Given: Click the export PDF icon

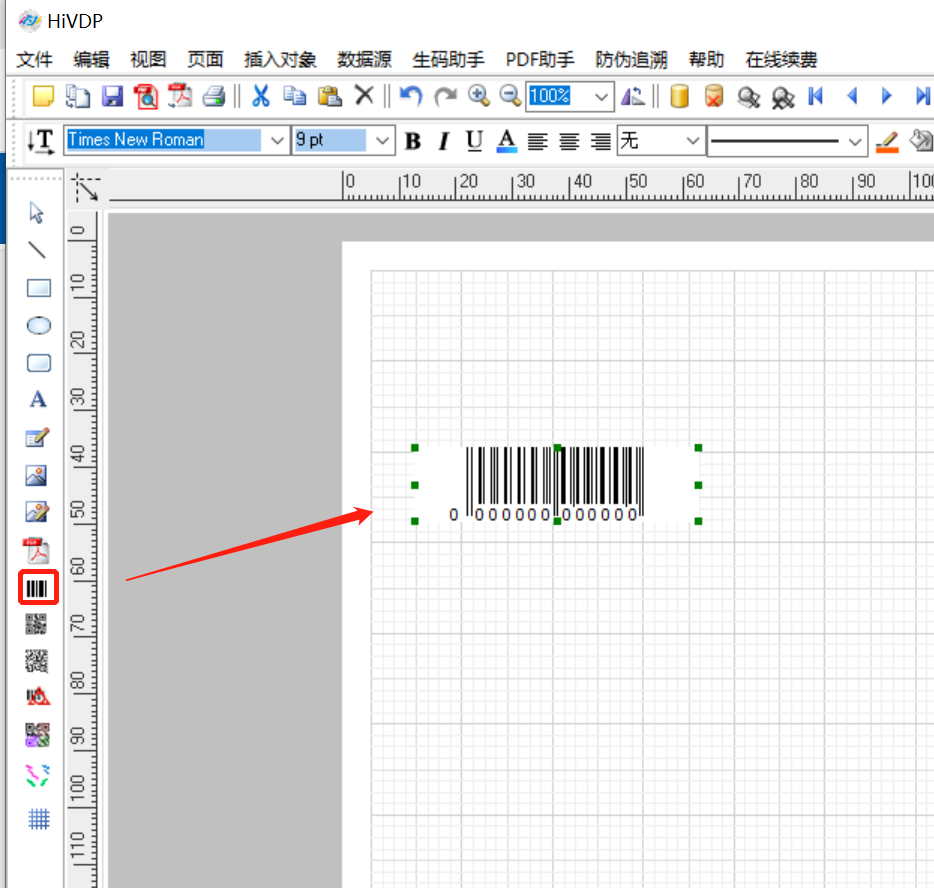Looking at the screenshot, I should click(180, 96).
